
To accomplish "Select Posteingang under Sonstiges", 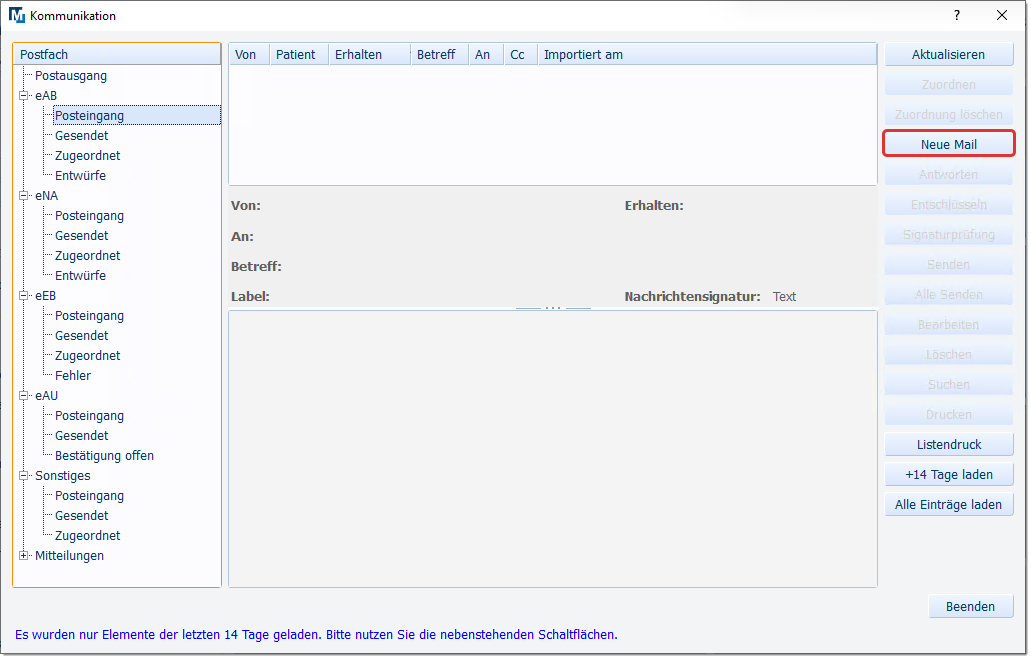I will 89,496.
